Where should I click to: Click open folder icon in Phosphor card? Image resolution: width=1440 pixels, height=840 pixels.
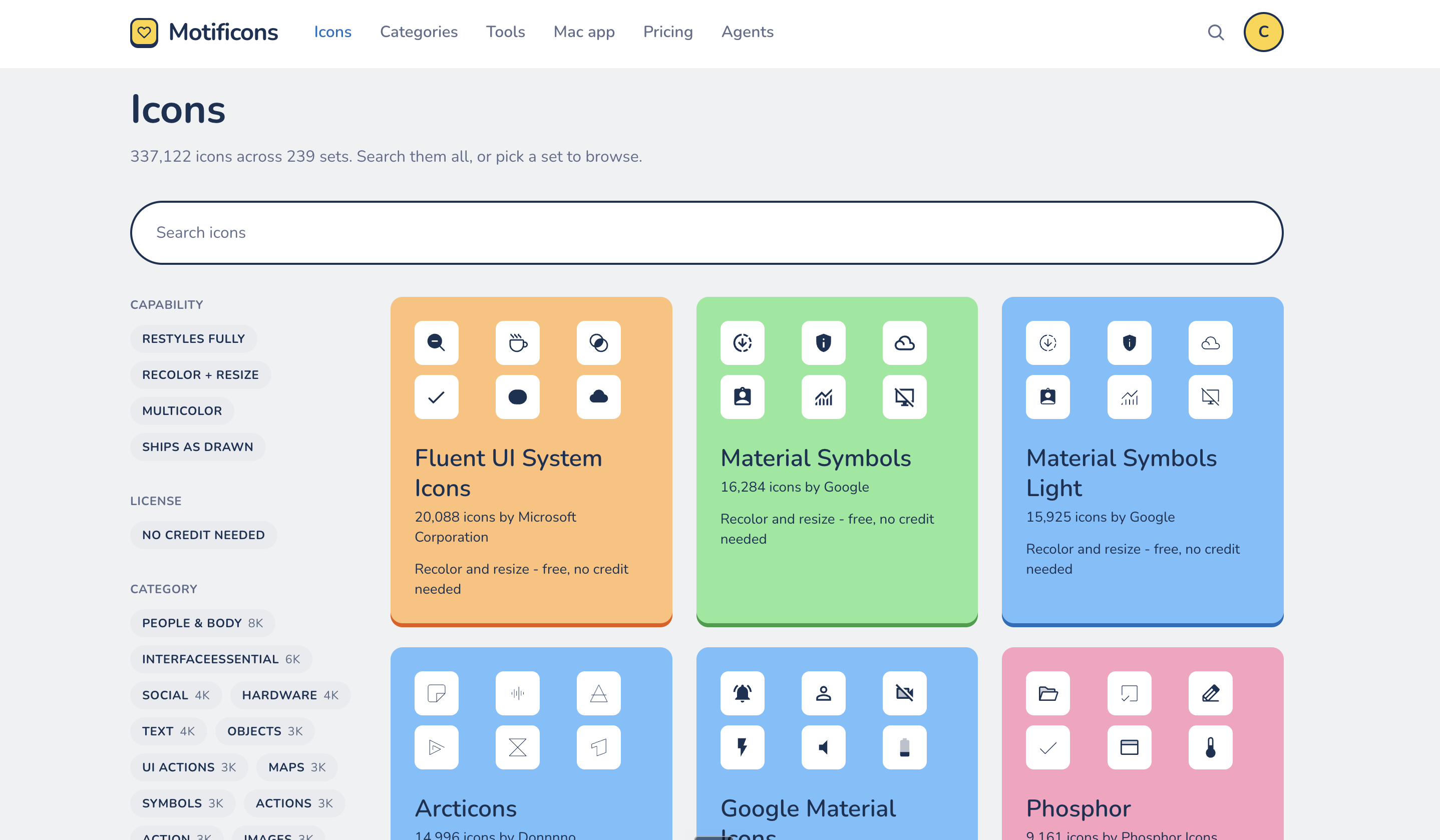tap(1047, 693)
